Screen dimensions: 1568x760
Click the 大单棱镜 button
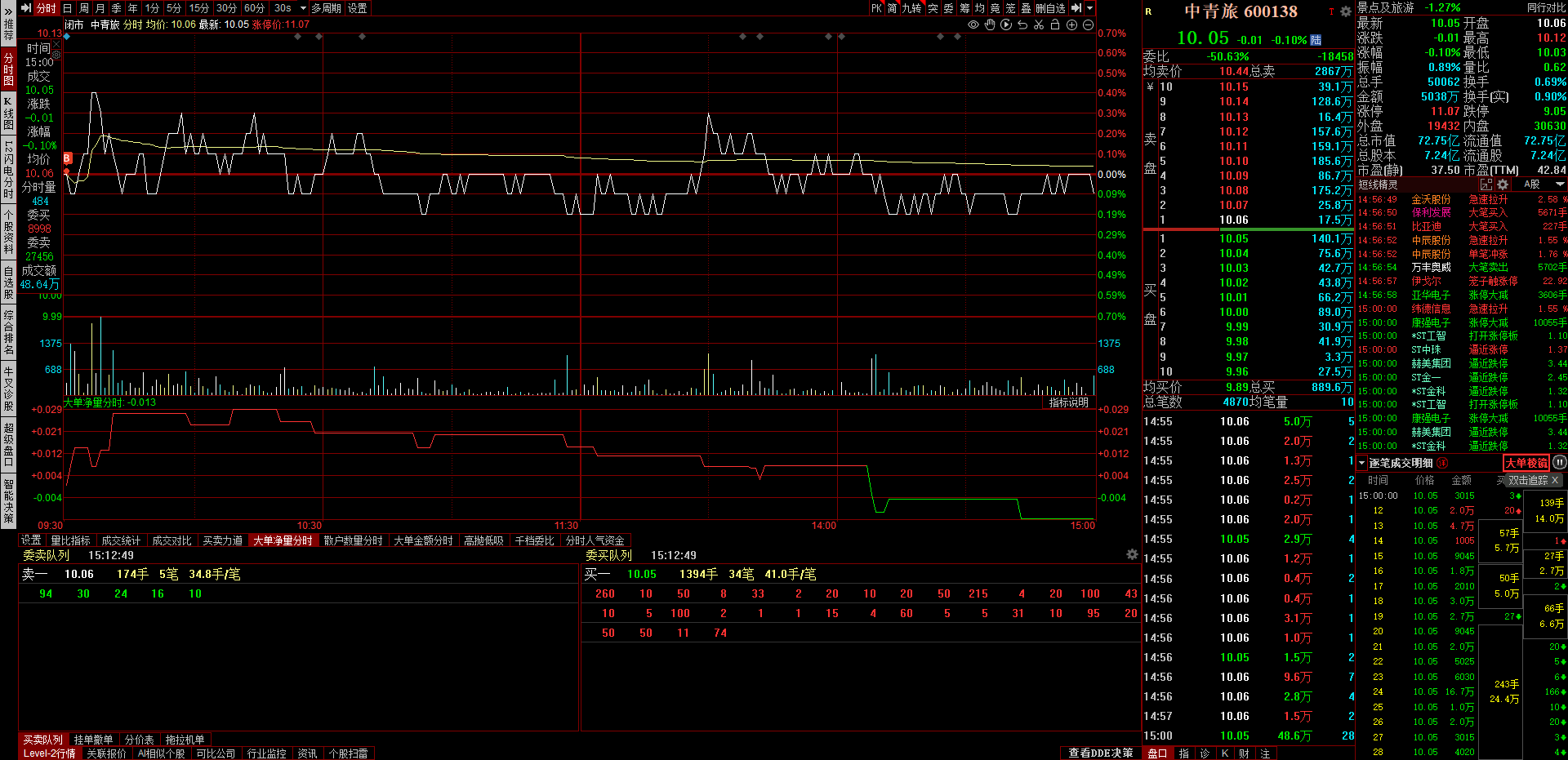1526,463
